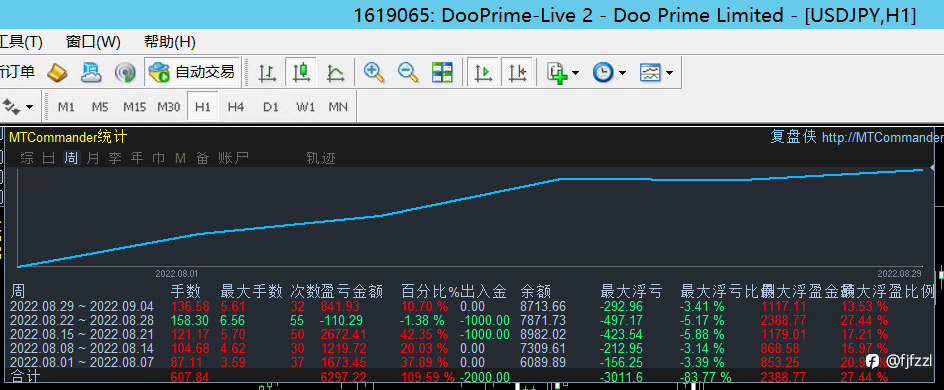Viewport: 944px width, 390px height.
Task: Zoom in on the chart
Action: (x=374, y=73)
